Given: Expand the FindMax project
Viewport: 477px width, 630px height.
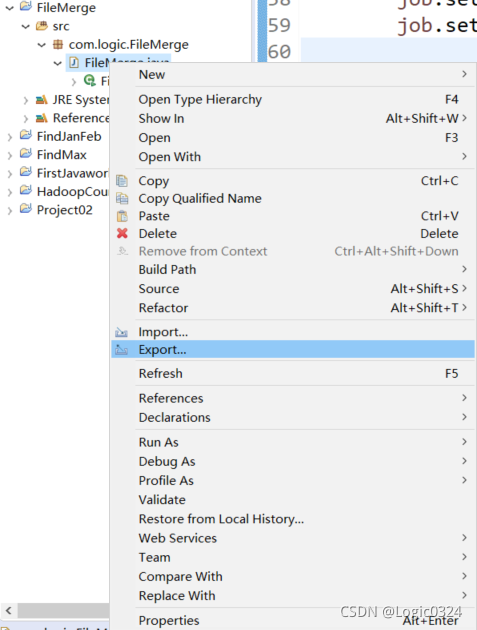Looking at the screenshot, I should [x=10, y=155].
